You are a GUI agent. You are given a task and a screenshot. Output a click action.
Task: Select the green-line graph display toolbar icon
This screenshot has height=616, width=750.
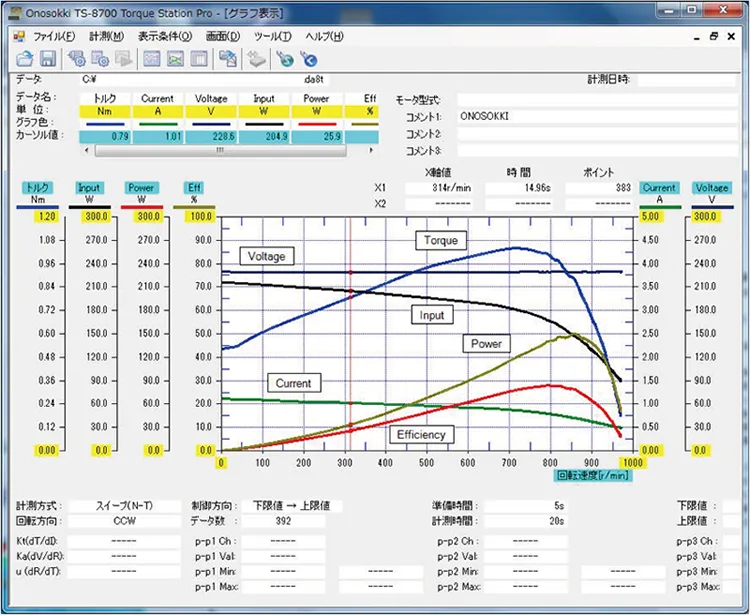pos(176,59)
